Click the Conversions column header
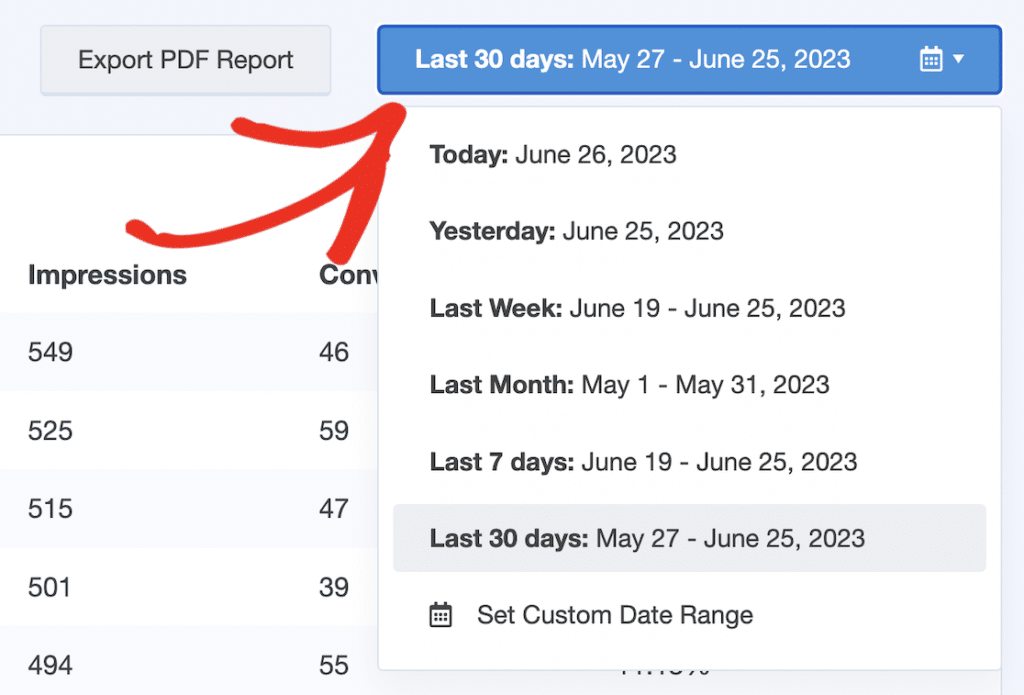 click(x=348, y=275)
